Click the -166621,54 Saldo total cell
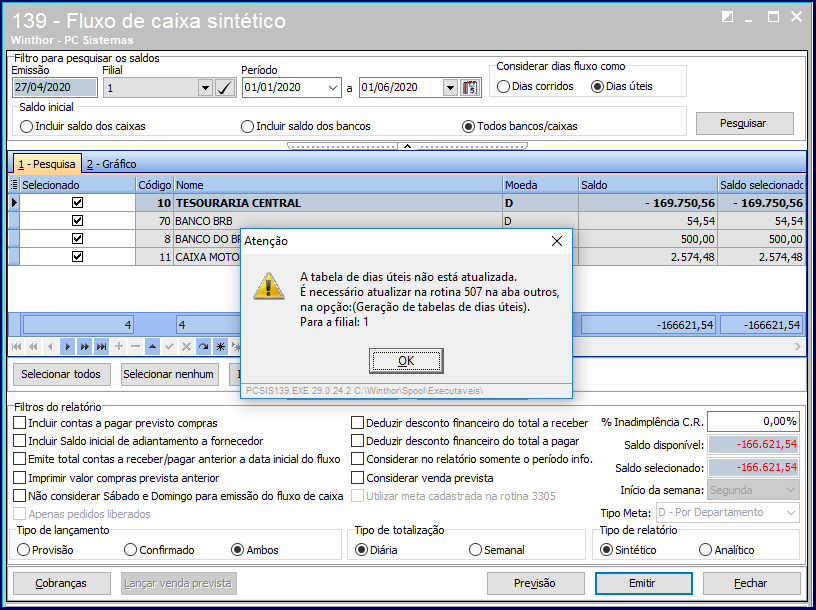The image size is (816, 610). [648, 325]
